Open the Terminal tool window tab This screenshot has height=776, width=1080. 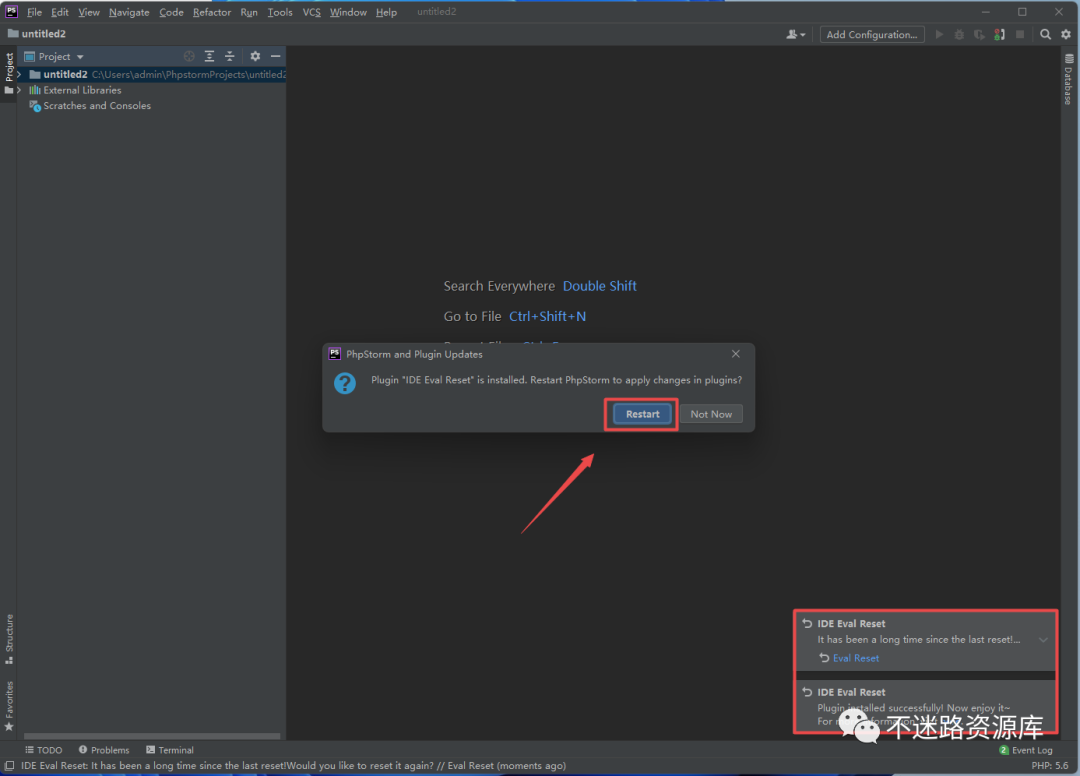(170, 750)
